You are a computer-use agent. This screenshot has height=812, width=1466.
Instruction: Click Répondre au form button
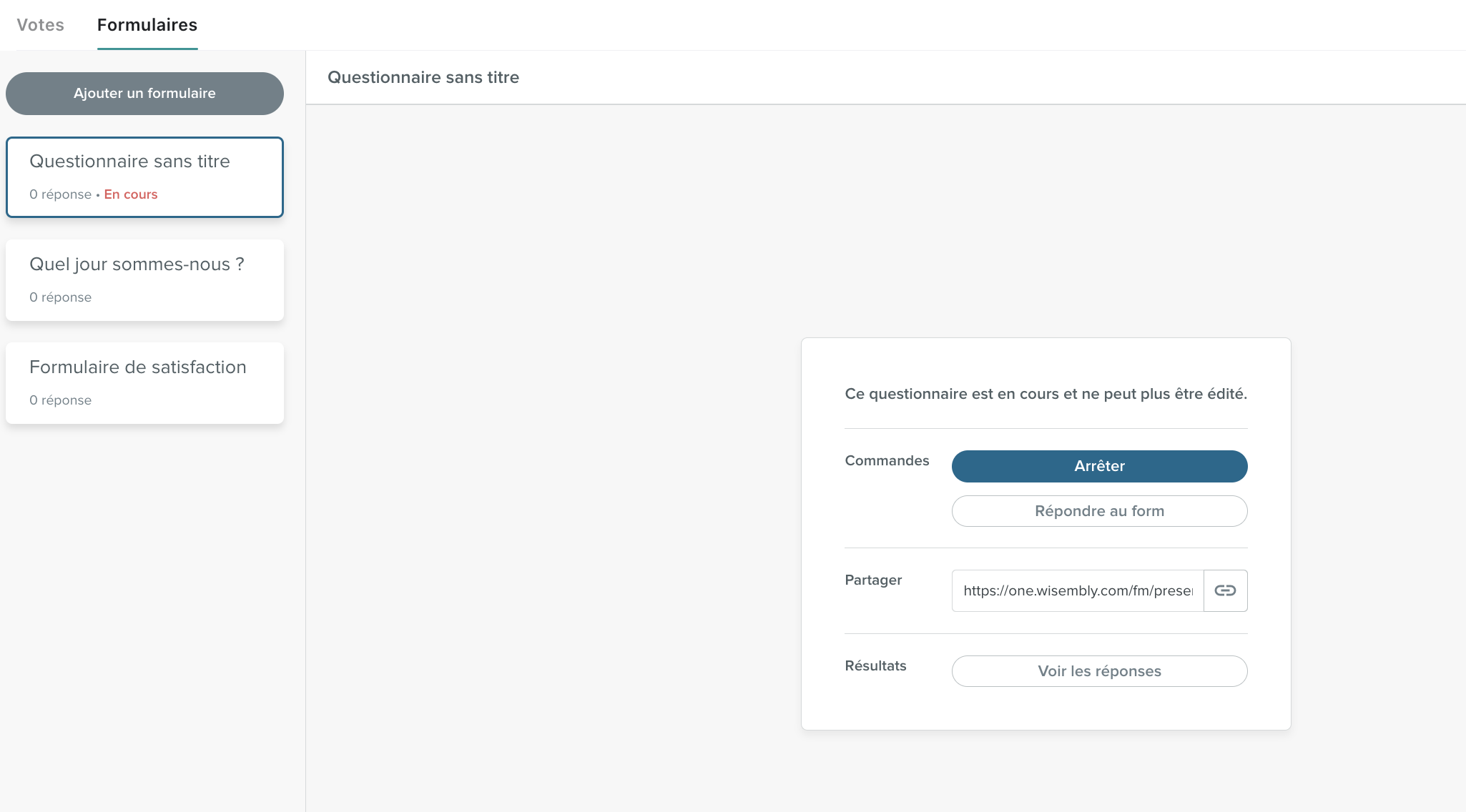point(1099,511)
